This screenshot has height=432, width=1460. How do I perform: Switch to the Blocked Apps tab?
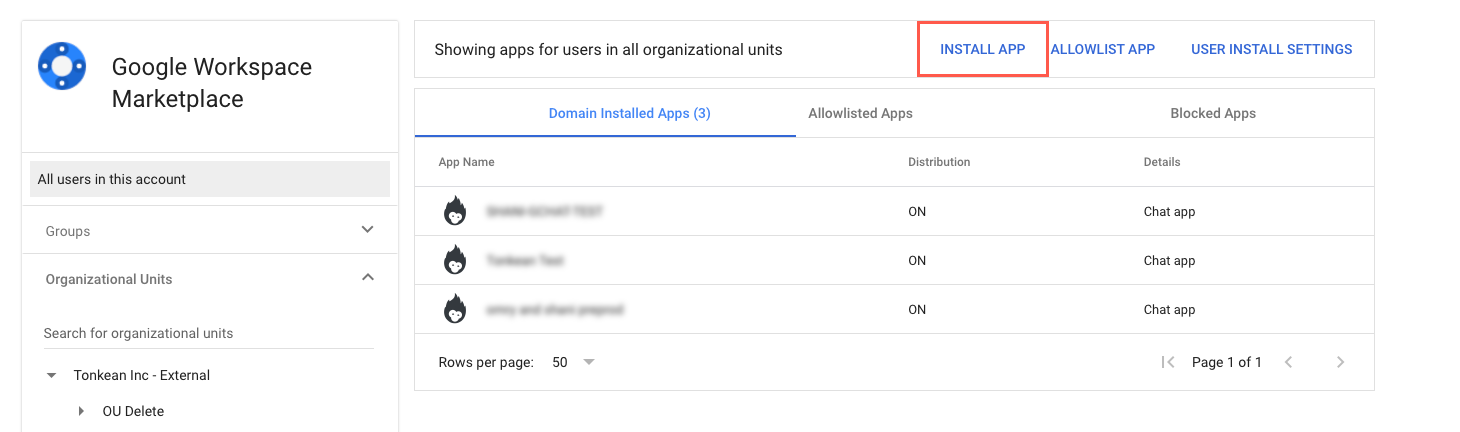(1213, 113)
